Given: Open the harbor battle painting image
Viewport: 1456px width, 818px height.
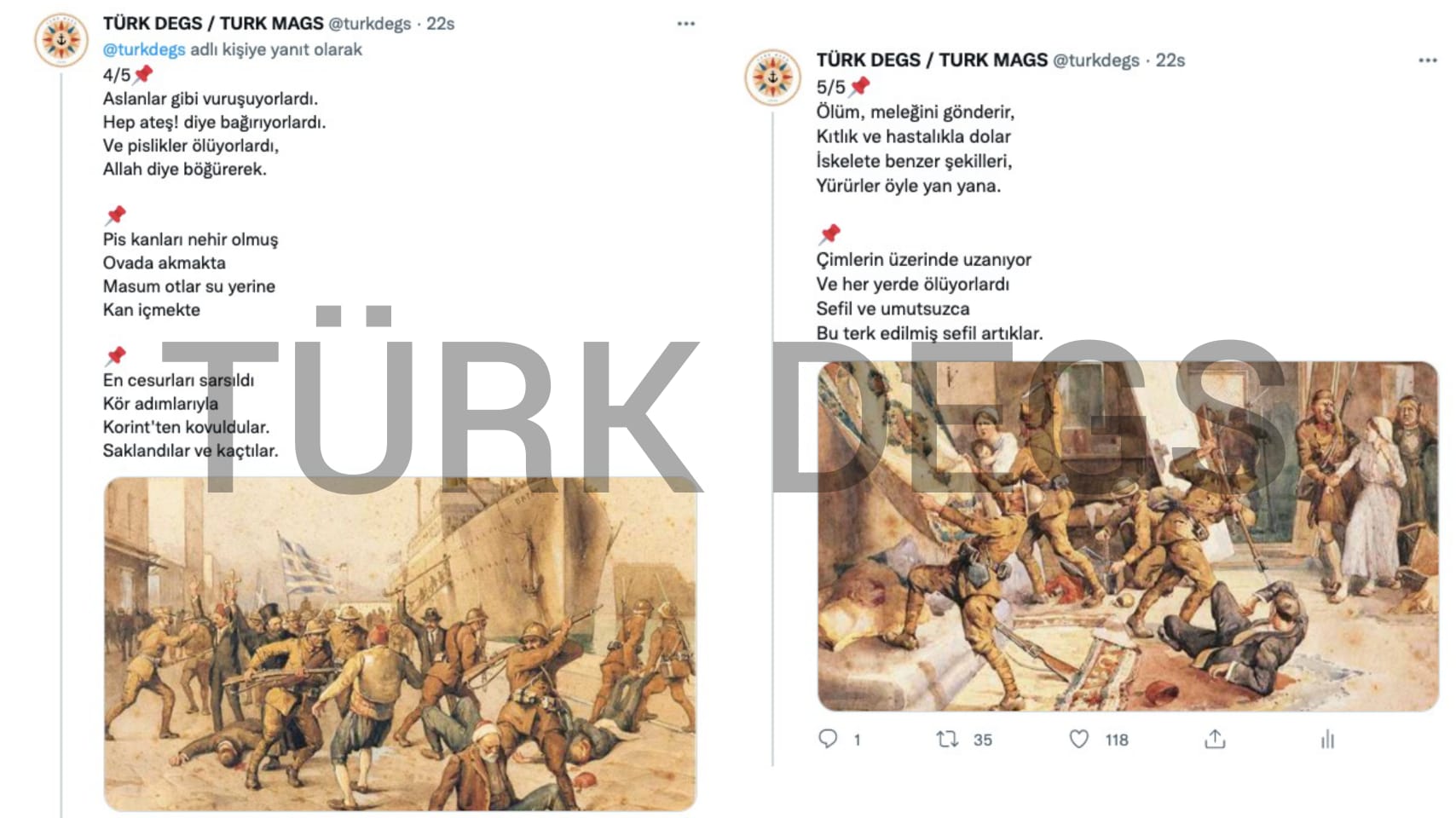Looking at the screenshot, I should 400,644.
